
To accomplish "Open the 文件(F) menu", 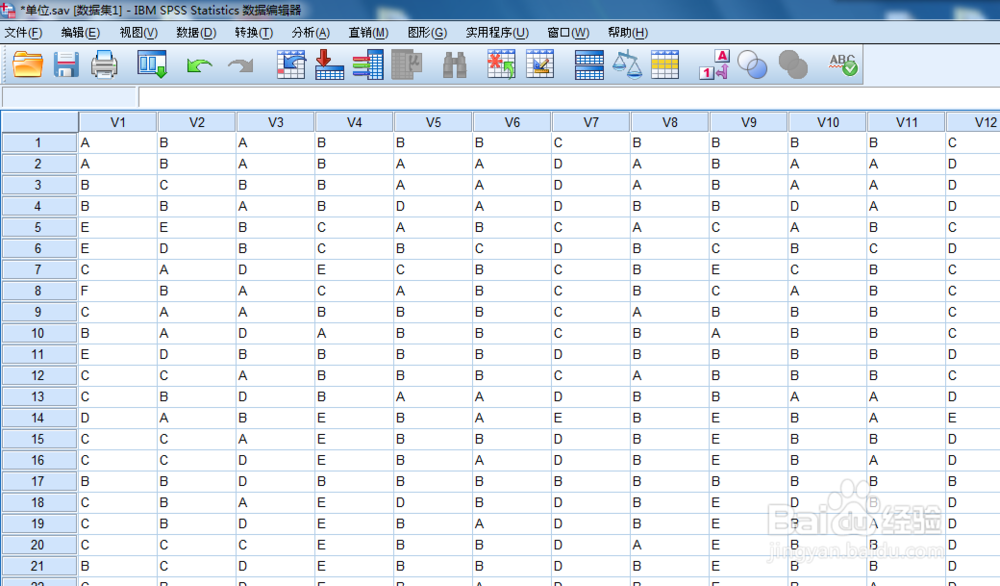I will pos(23,33).
